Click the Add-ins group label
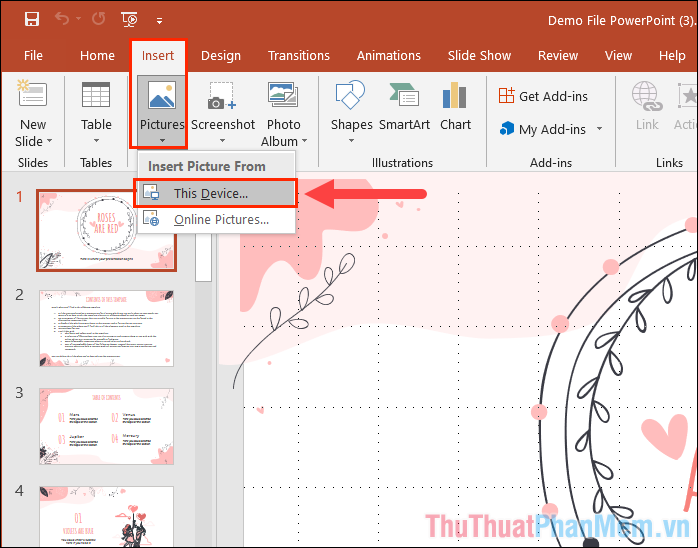 coord(551,163)
